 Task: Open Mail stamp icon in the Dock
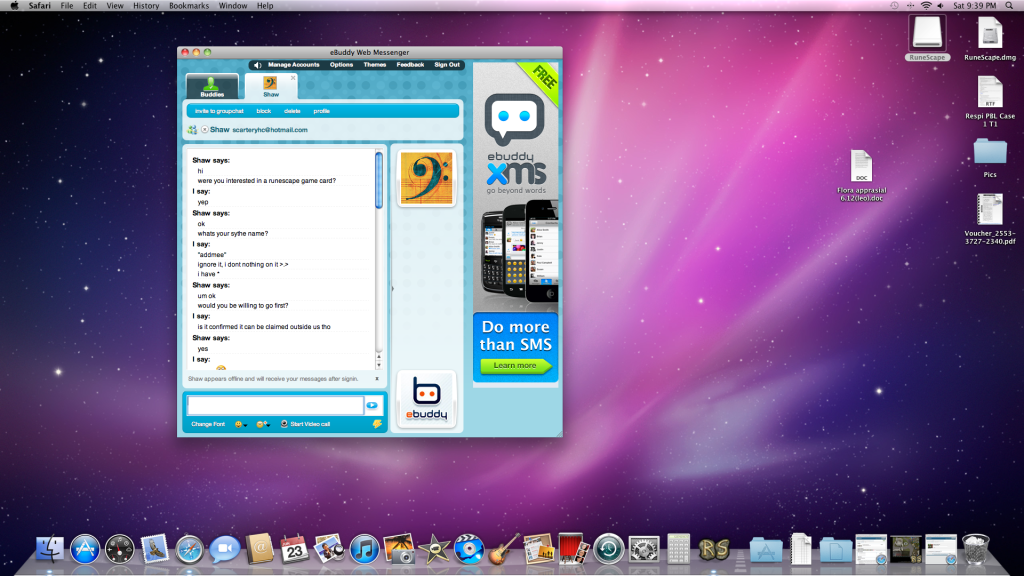155,549
